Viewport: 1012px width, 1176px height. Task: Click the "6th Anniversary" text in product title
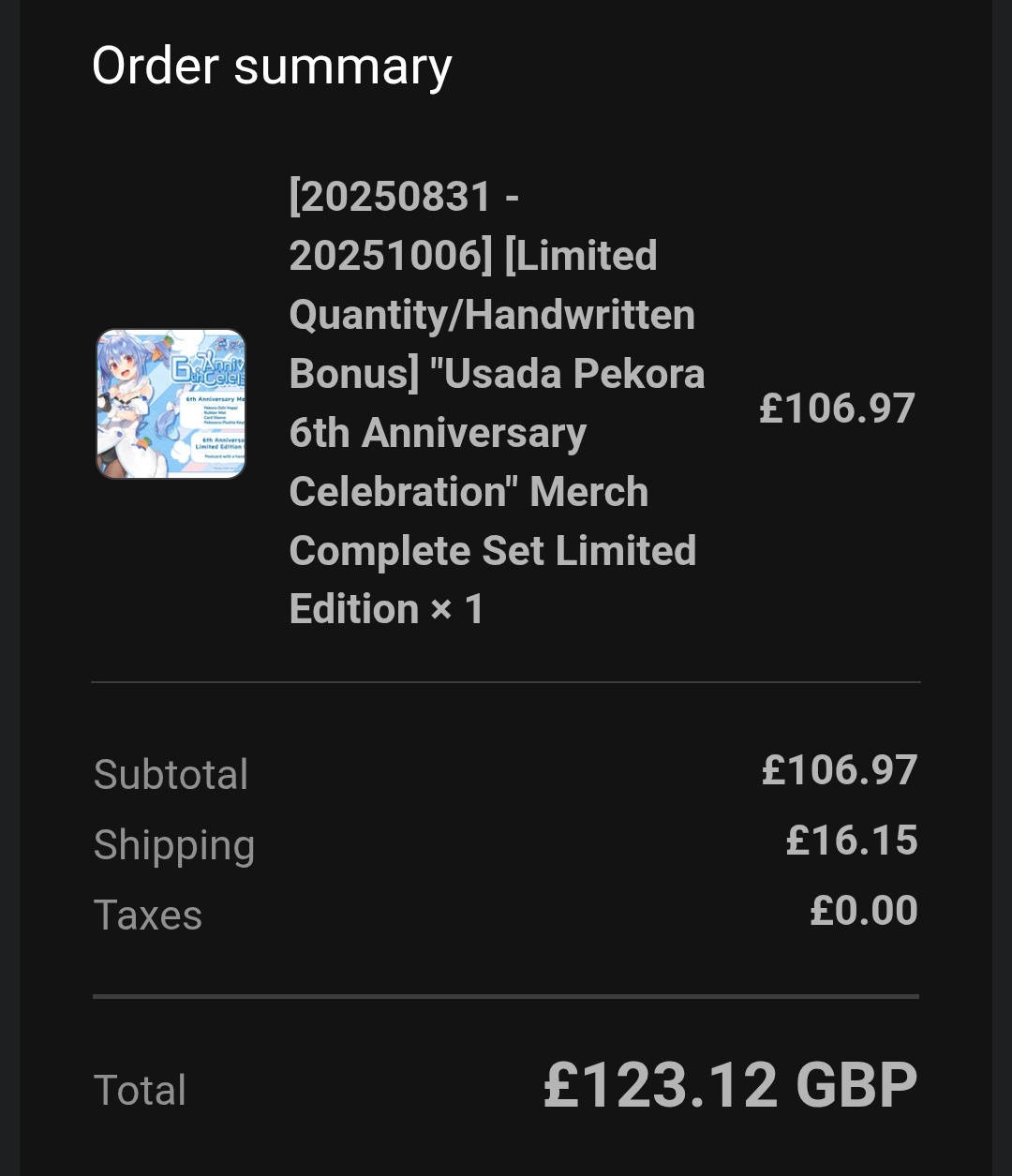pyautogui.click(x=438, y=433)
